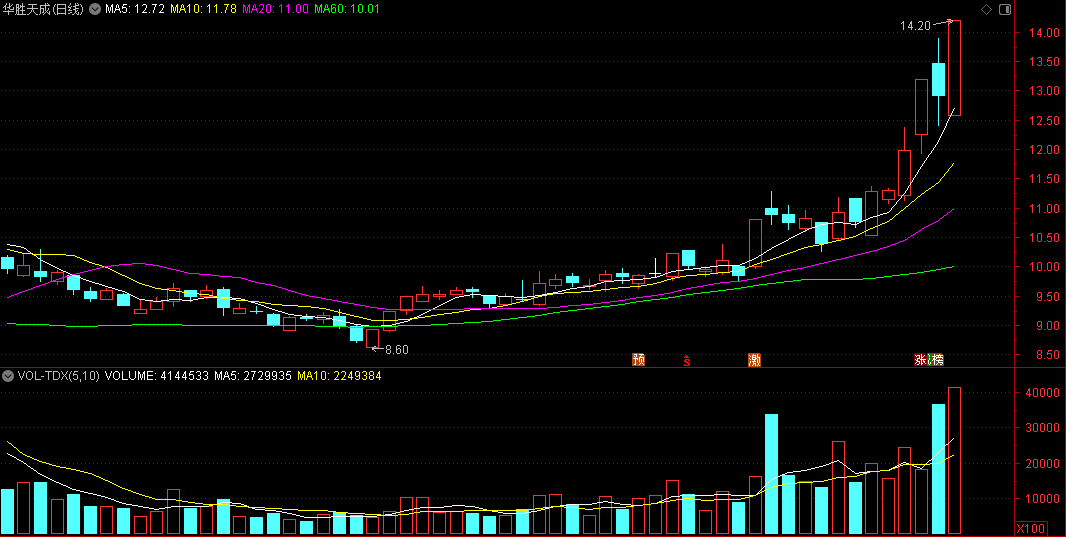Viewport: 1066px width, 537px height.
Task: Open the red S signal marker
Action: click(687, 360)
